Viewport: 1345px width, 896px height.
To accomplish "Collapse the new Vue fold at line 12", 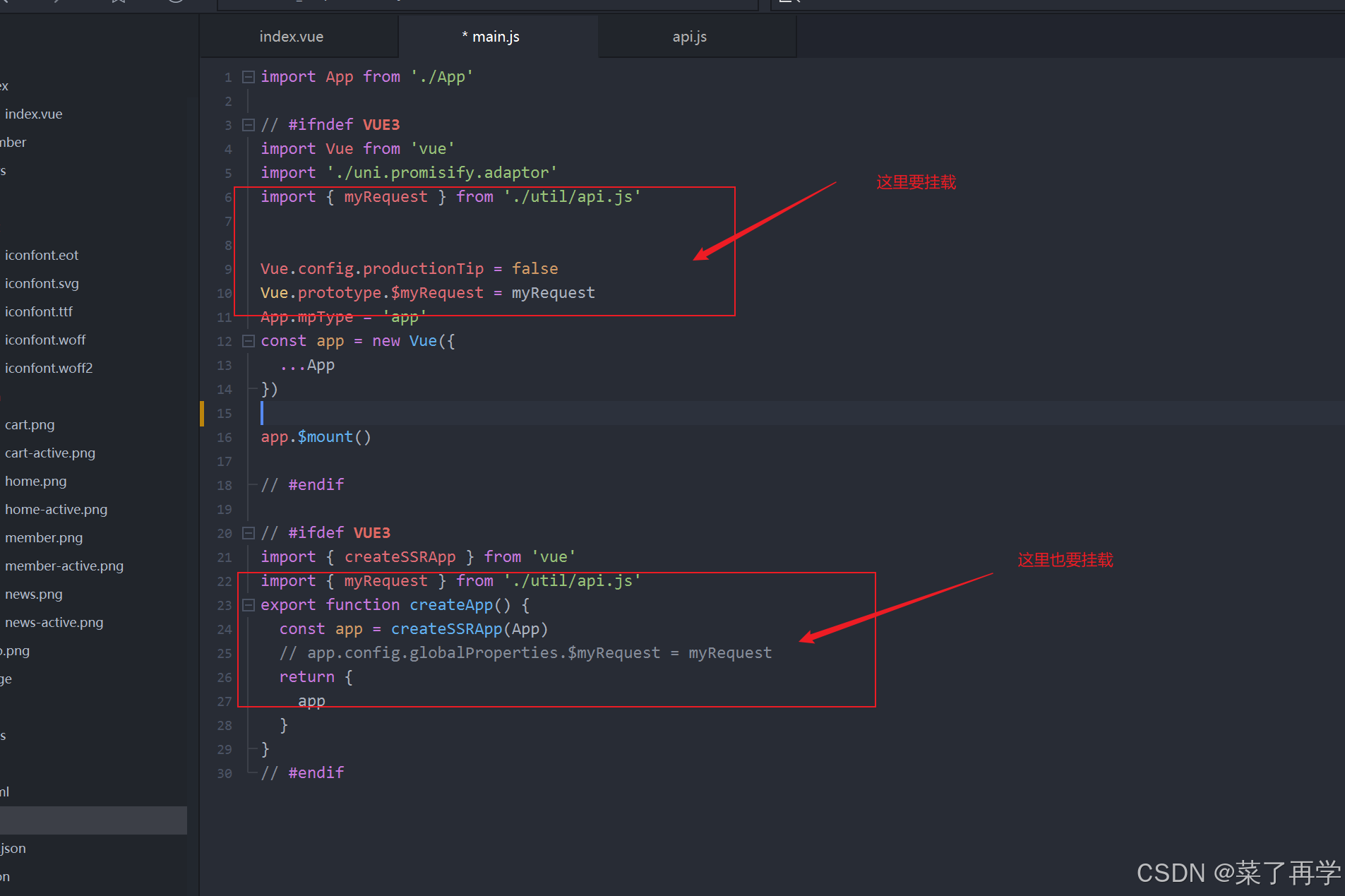I will 248,341.
